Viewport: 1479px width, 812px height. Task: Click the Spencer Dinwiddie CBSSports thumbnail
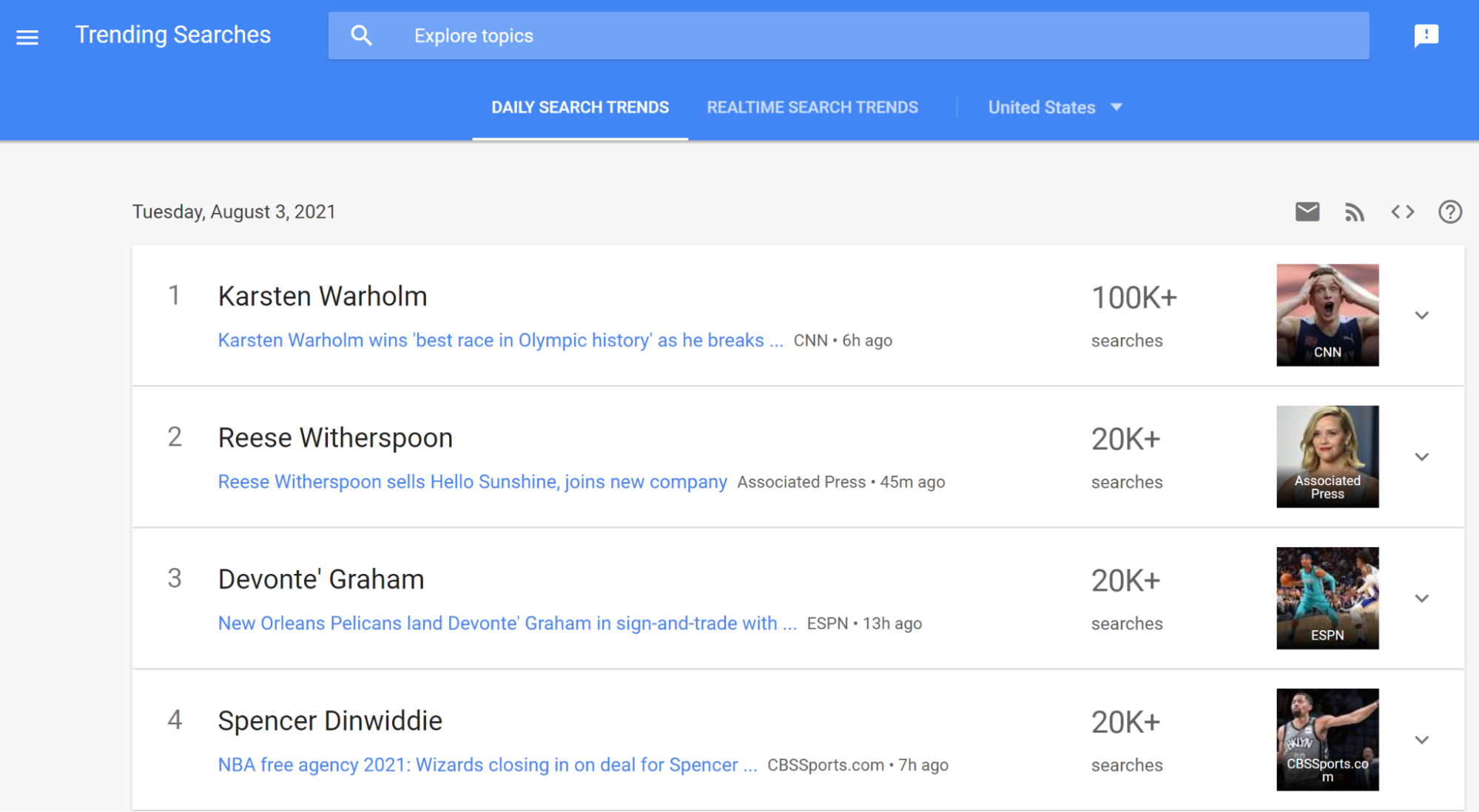[x=1327, y=740]
